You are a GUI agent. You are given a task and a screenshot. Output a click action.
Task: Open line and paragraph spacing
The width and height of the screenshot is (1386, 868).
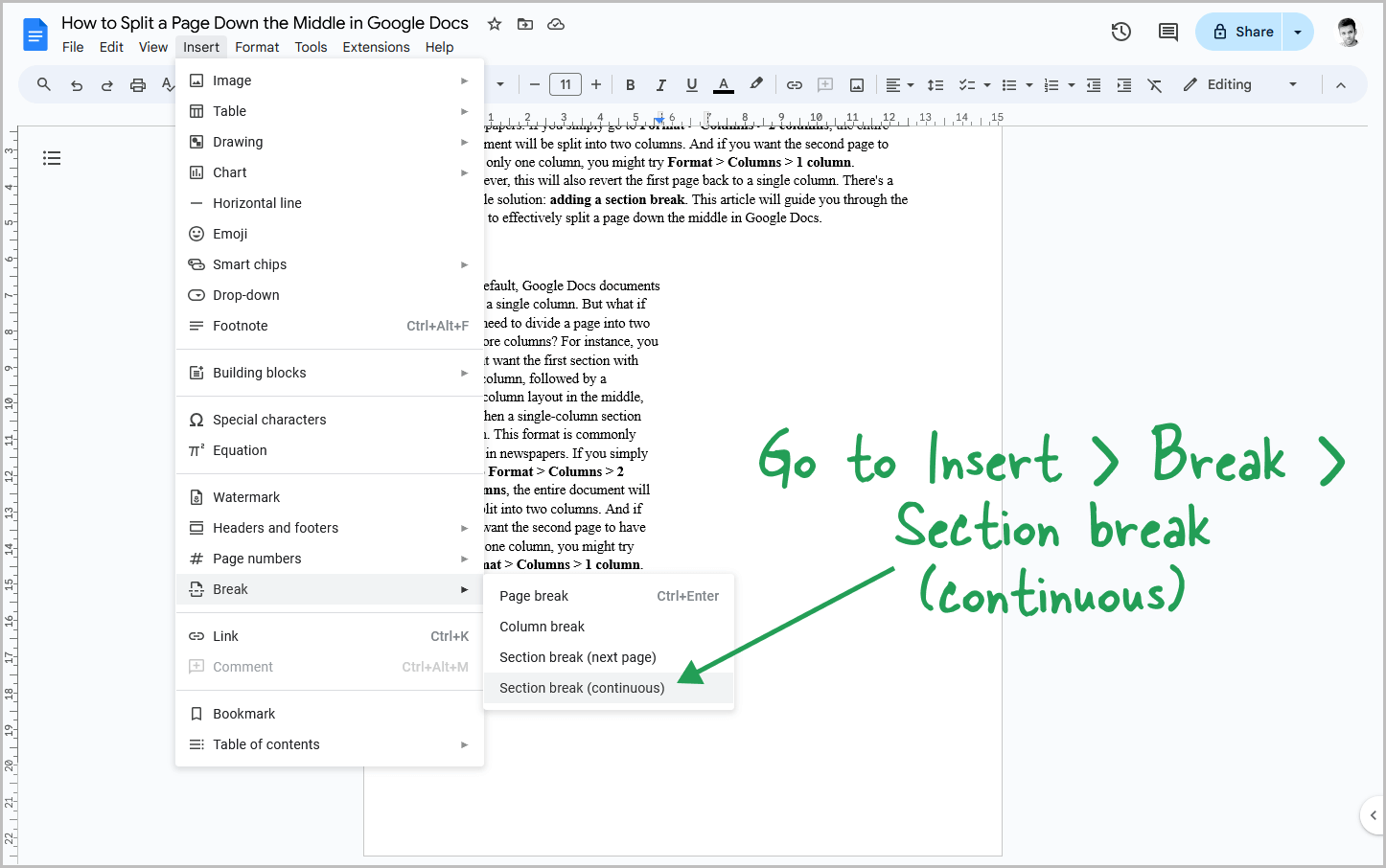[936, 85]
